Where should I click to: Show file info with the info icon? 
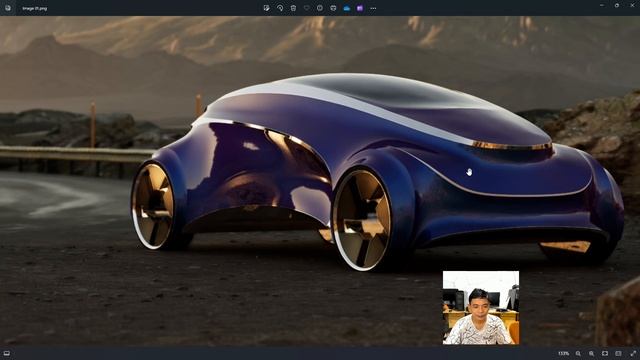[x=320, y=8]
